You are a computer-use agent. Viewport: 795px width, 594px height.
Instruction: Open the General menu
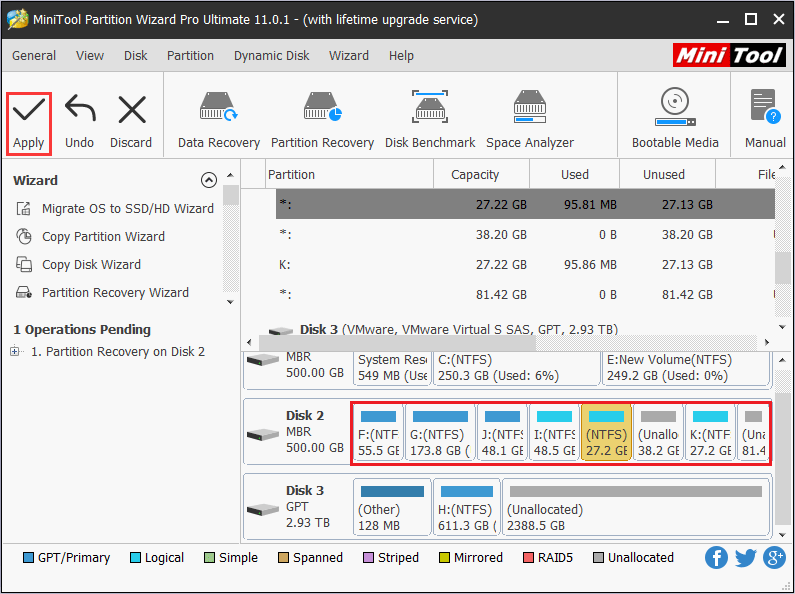pos(34,56)
